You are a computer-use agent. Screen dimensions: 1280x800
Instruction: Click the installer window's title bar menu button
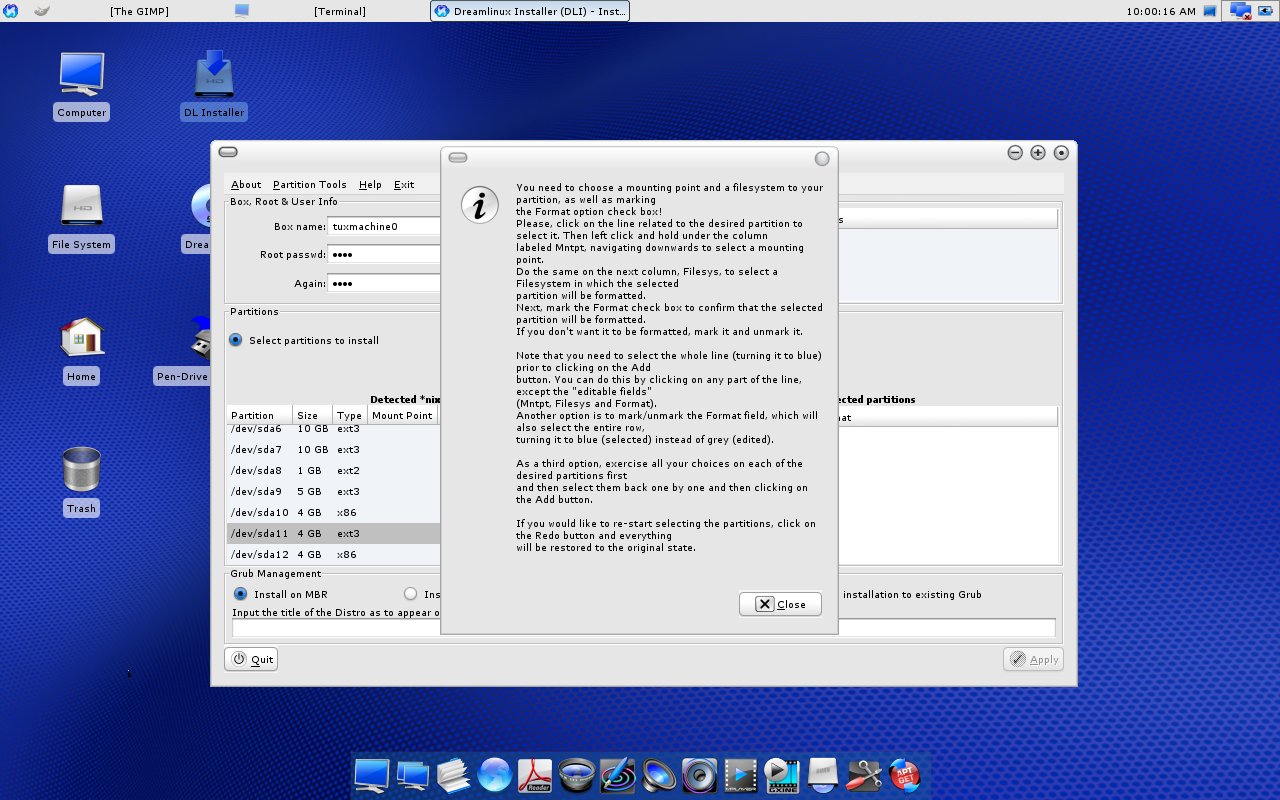(x=228, y=152)
